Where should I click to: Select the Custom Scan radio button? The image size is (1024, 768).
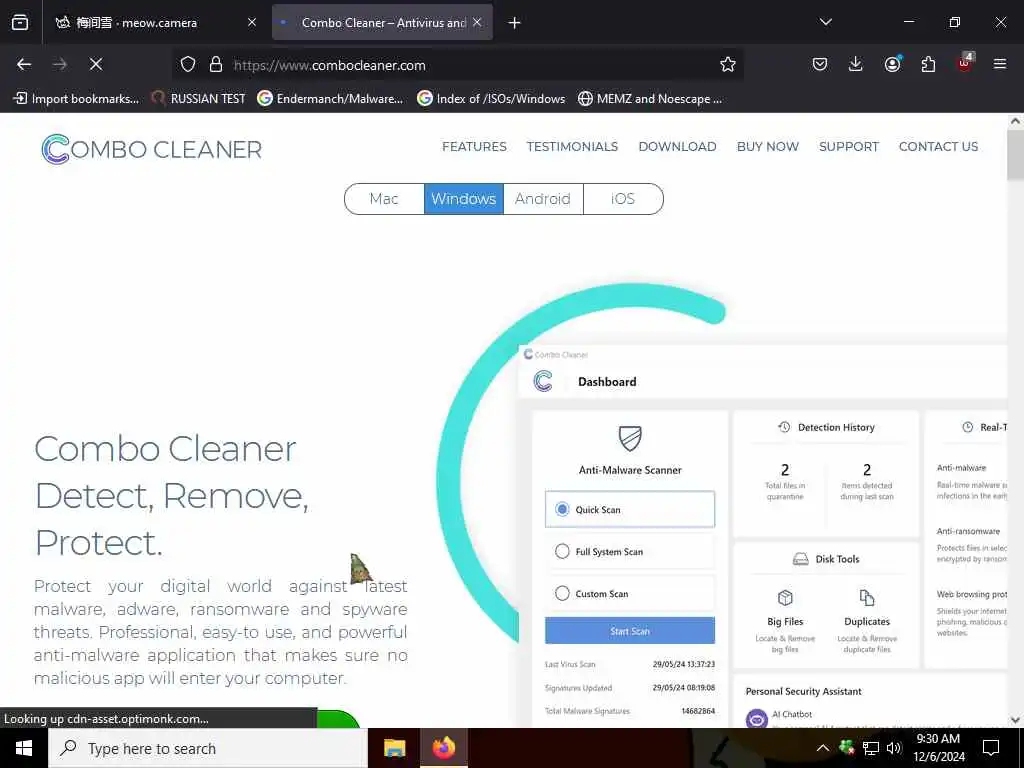pyautogui.click(x=562, y=594)
